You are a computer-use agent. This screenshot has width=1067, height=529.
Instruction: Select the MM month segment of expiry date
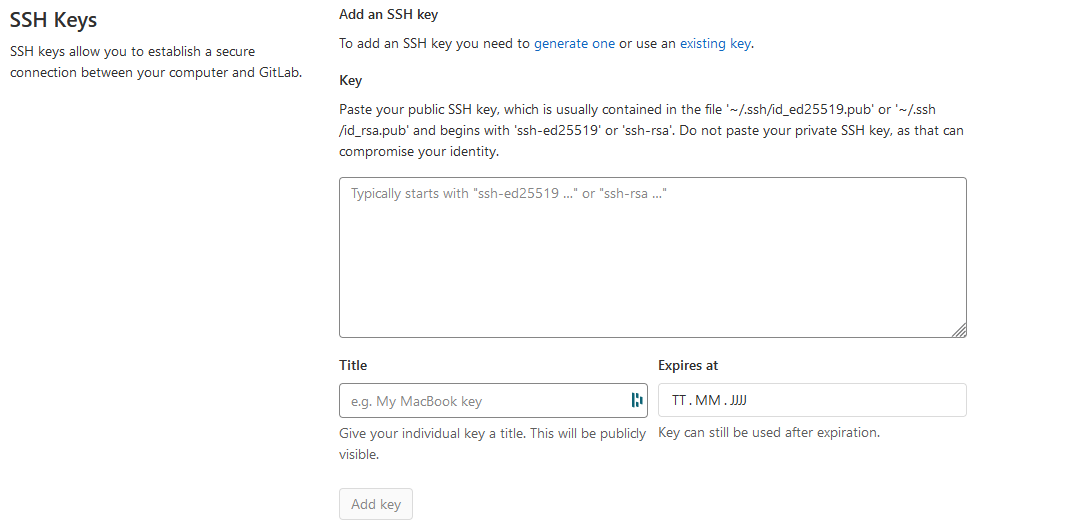708,400
